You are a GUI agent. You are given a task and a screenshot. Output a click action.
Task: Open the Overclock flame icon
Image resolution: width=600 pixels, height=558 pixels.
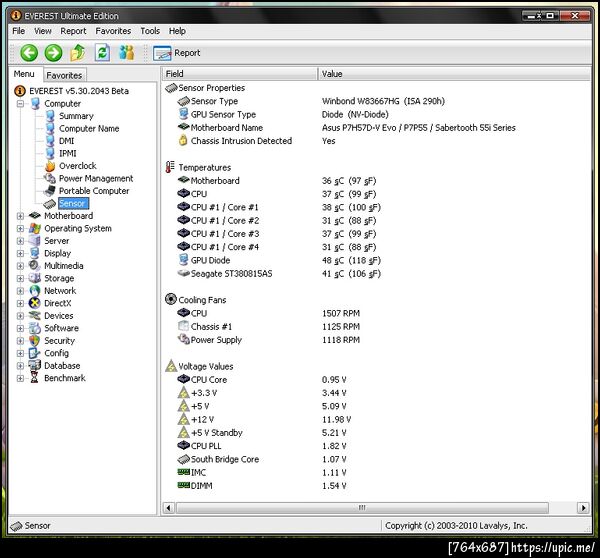[50, 166]
